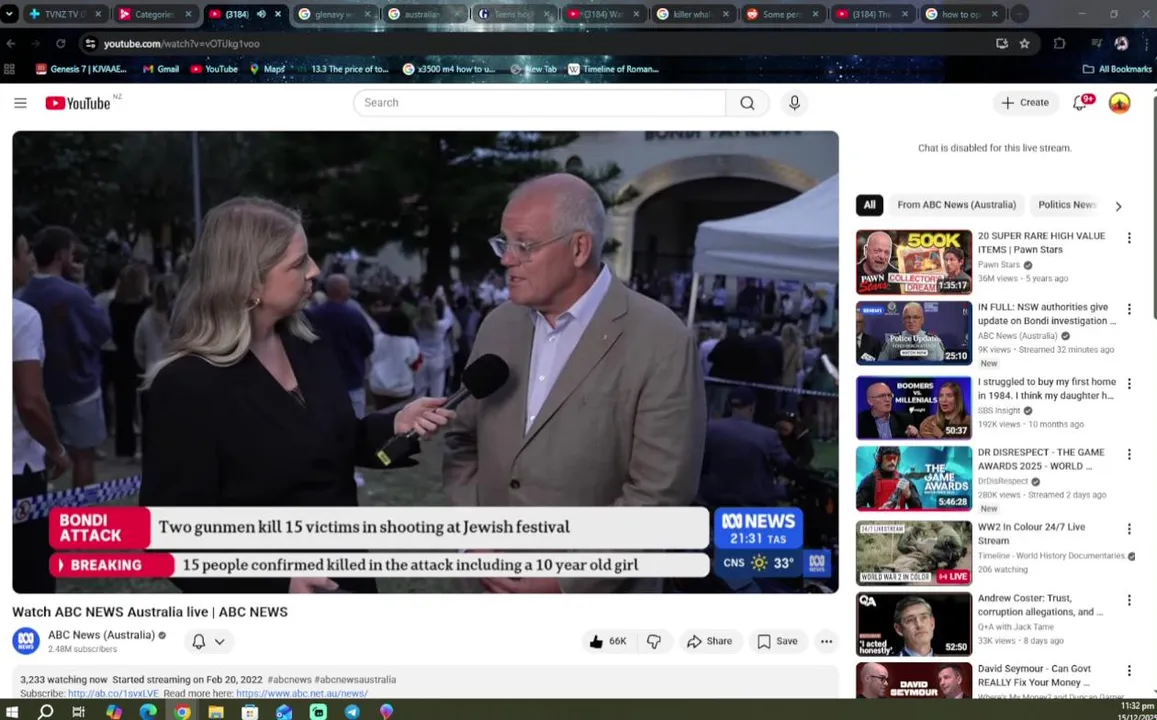
Task: Click the ABC News live video player
Action: coord(425,361)
